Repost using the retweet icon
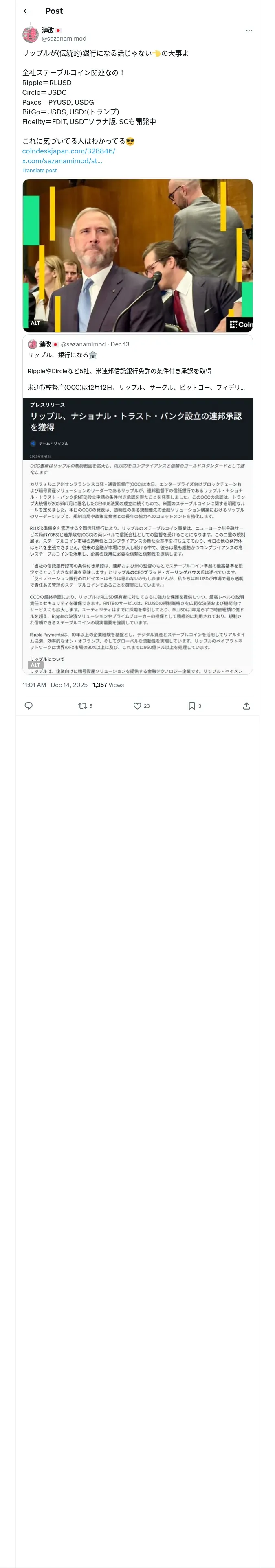 pyautogui.click(x=86, y=705)
